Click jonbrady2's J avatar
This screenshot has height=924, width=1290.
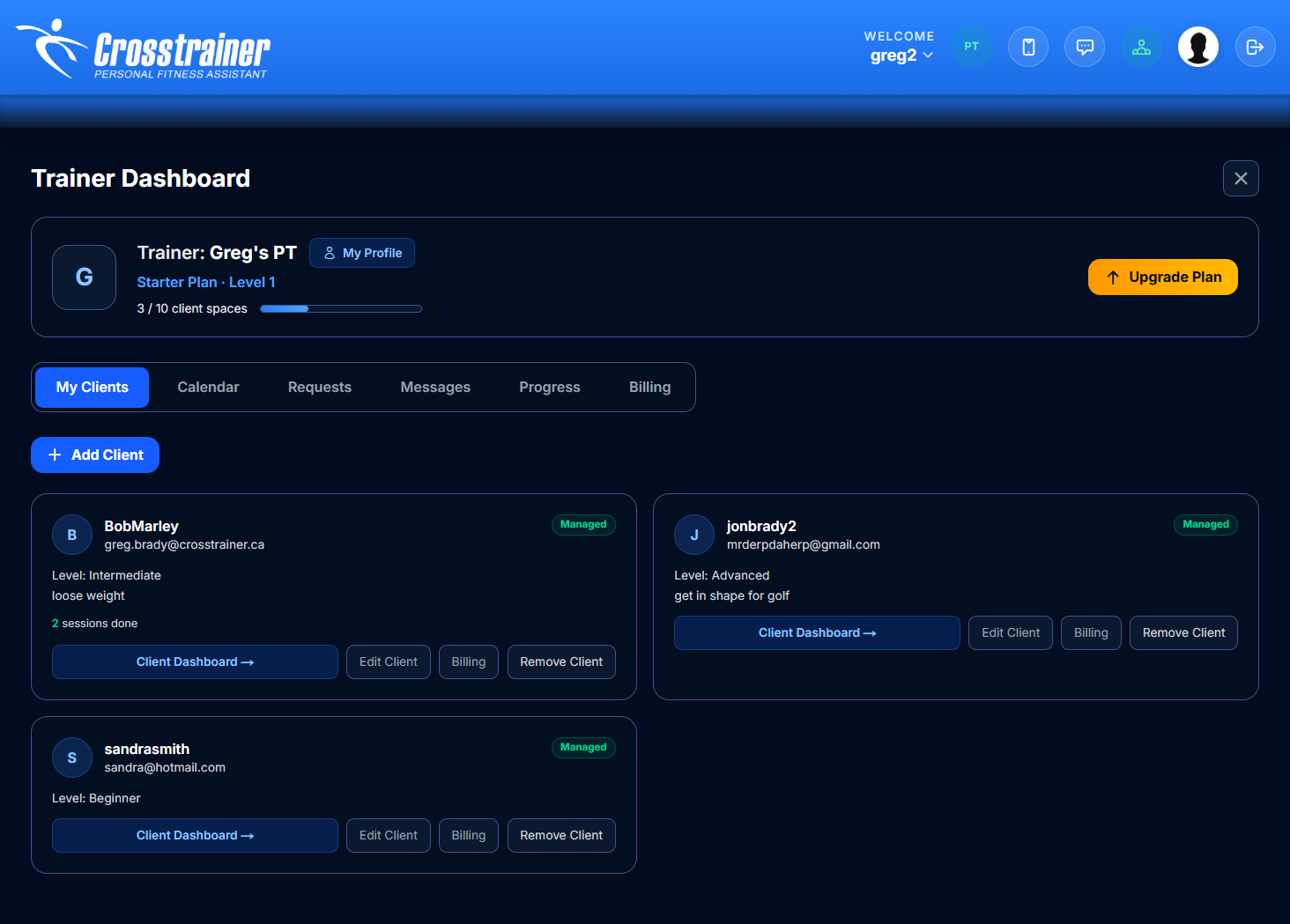coord(694,535)
